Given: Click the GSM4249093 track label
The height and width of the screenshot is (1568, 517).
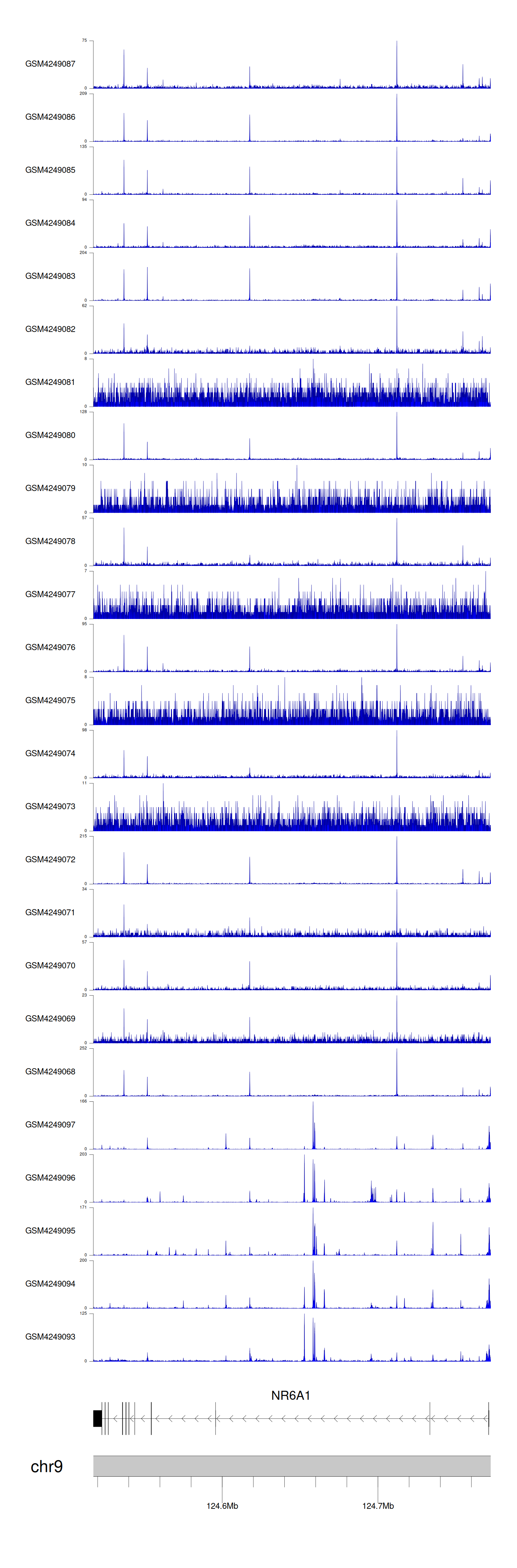Looking at the screenshot, I should pyautogui.click(x=50, y=1336).
